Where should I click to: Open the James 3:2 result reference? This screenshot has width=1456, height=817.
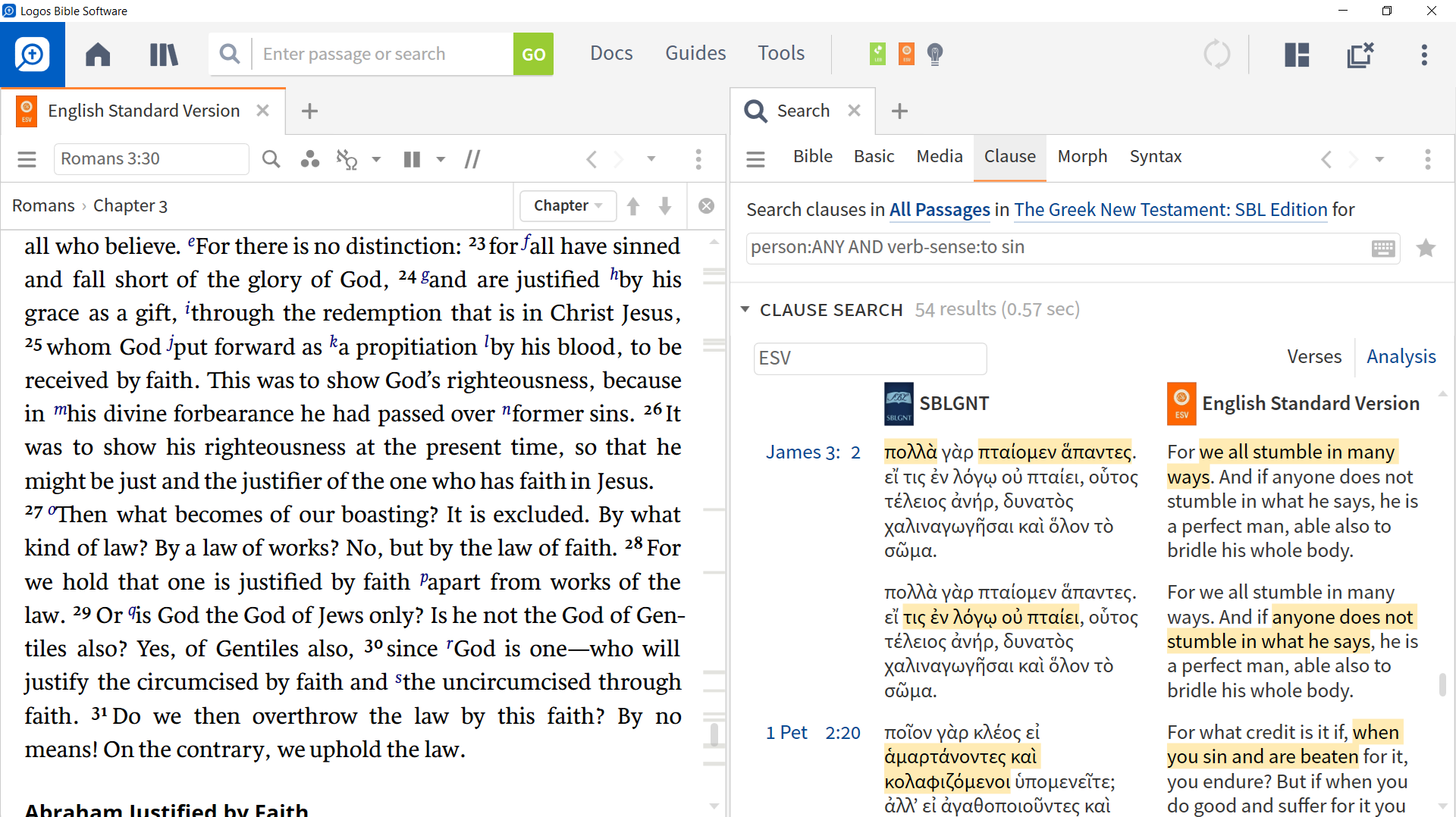[813, 452]
